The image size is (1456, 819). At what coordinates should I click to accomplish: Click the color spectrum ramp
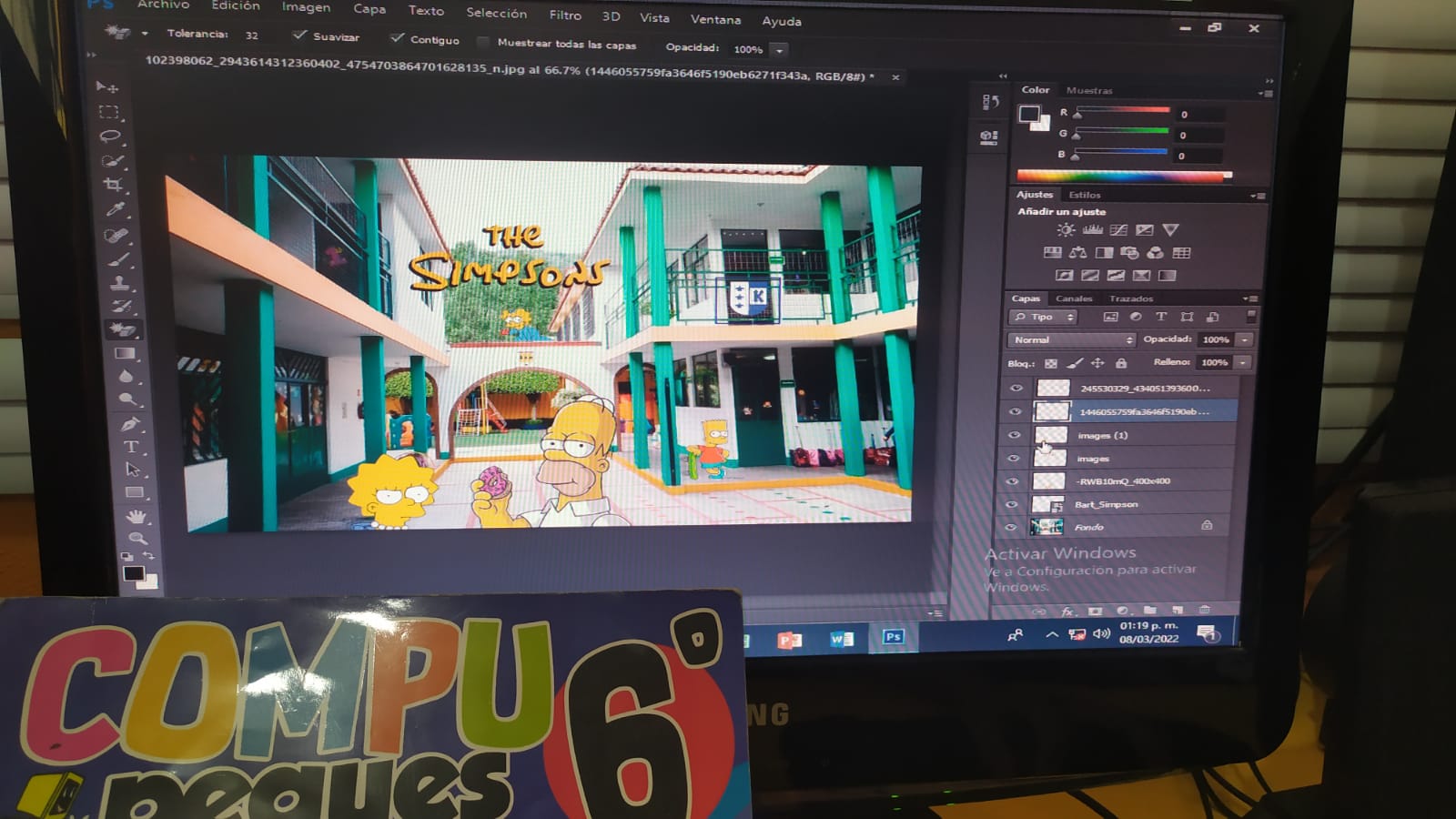pyautogui.click(x=1123, y=176)
